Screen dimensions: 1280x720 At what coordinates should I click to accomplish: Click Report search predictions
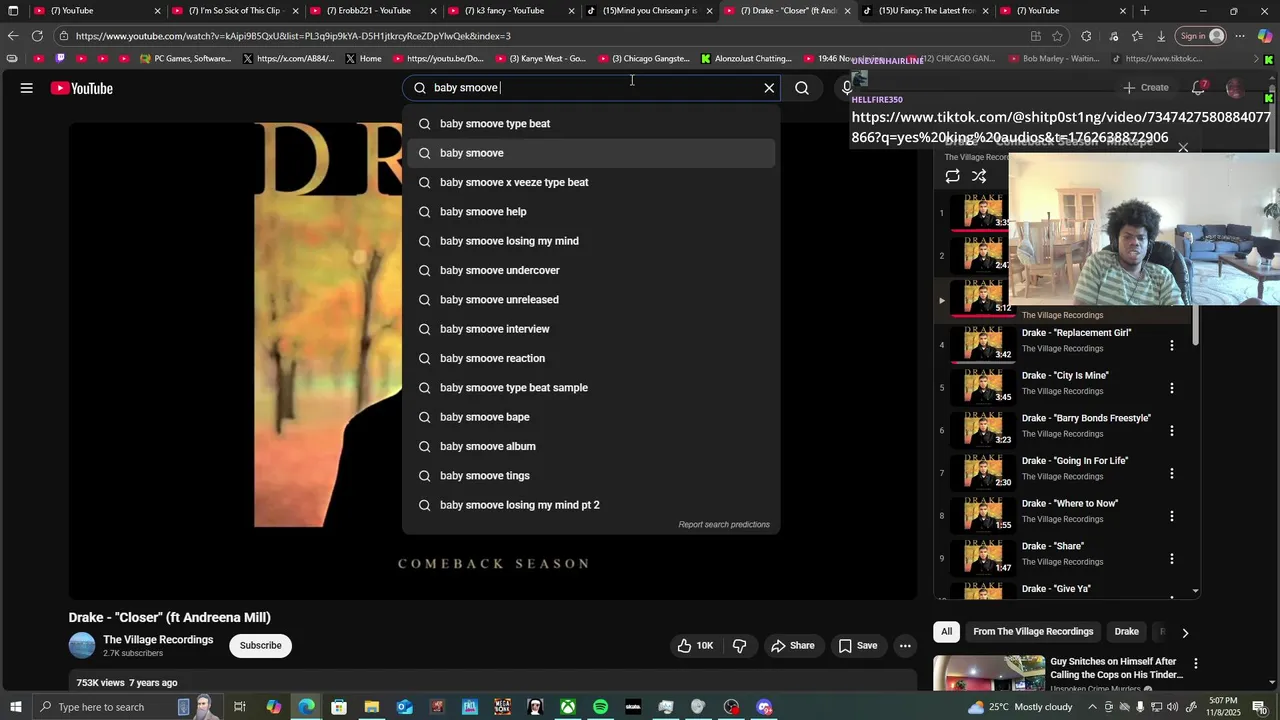(724, 525)
